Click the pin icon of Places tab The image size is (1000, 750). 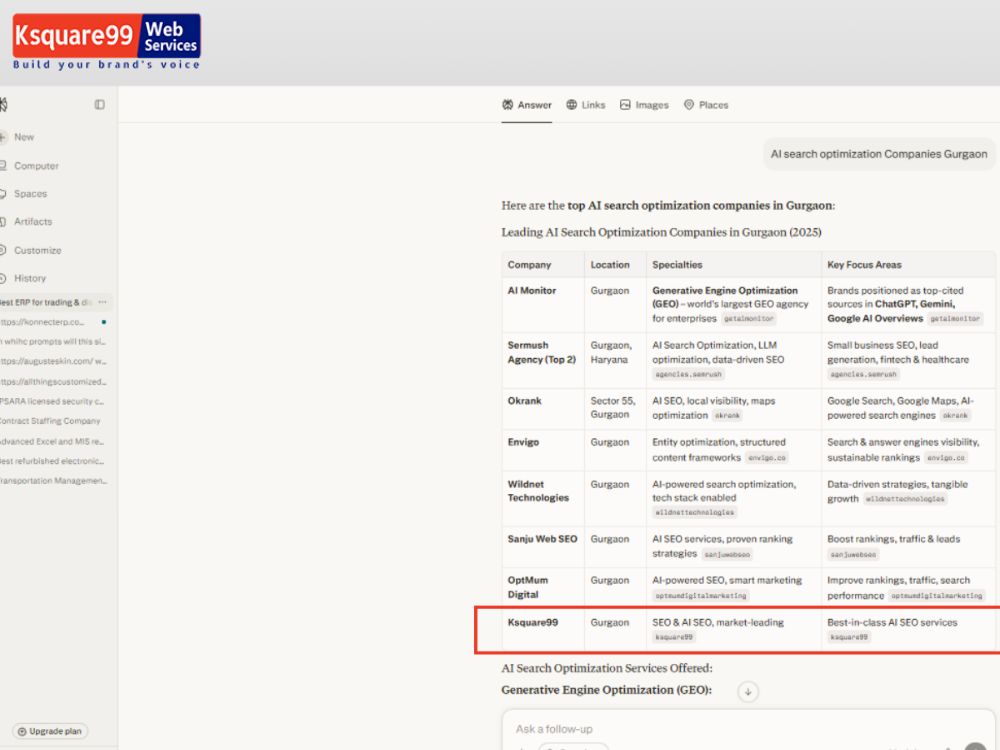pos(689,105)
